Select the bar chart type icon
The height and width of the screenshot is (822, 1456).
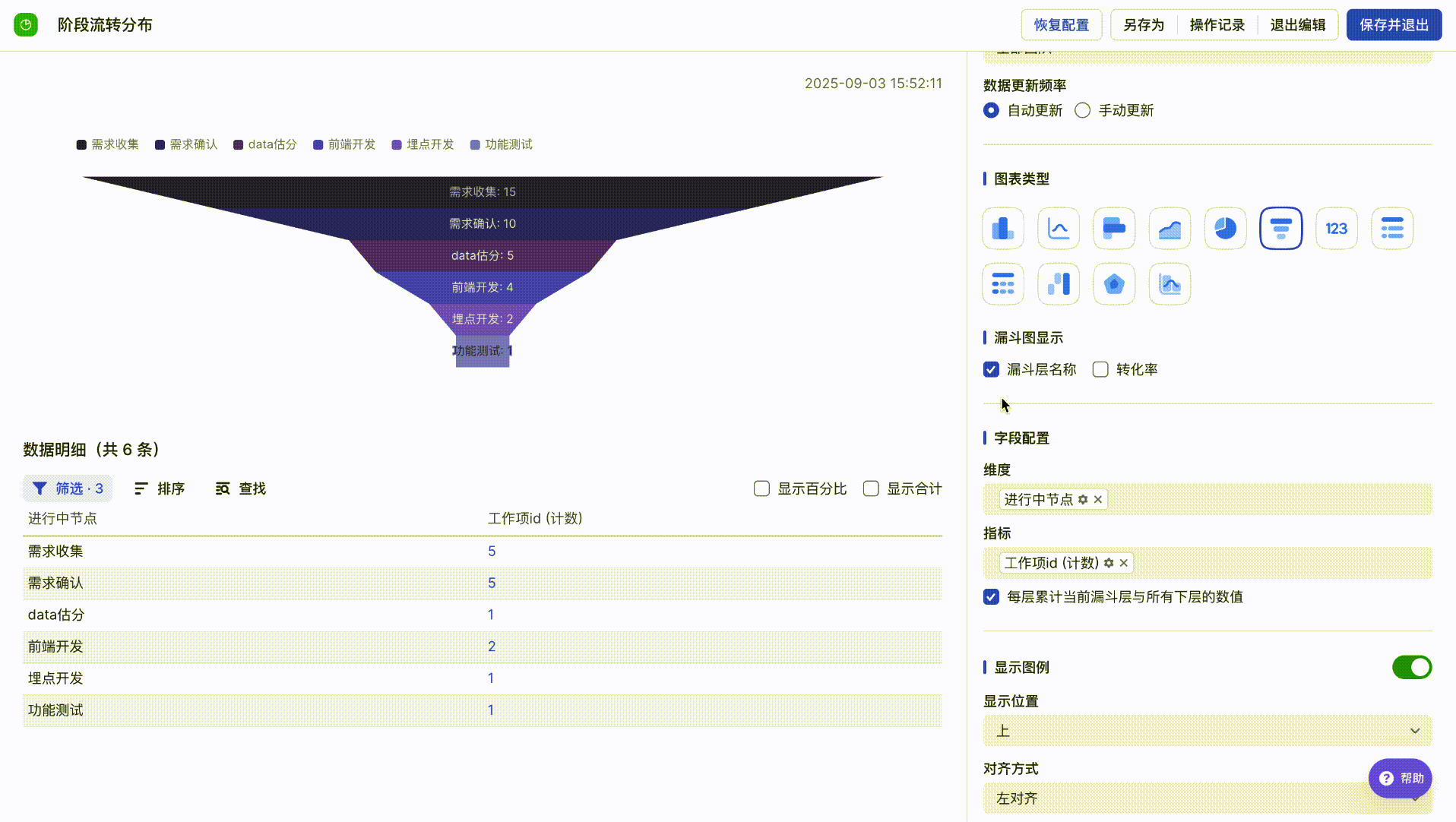click(1003, 228)
